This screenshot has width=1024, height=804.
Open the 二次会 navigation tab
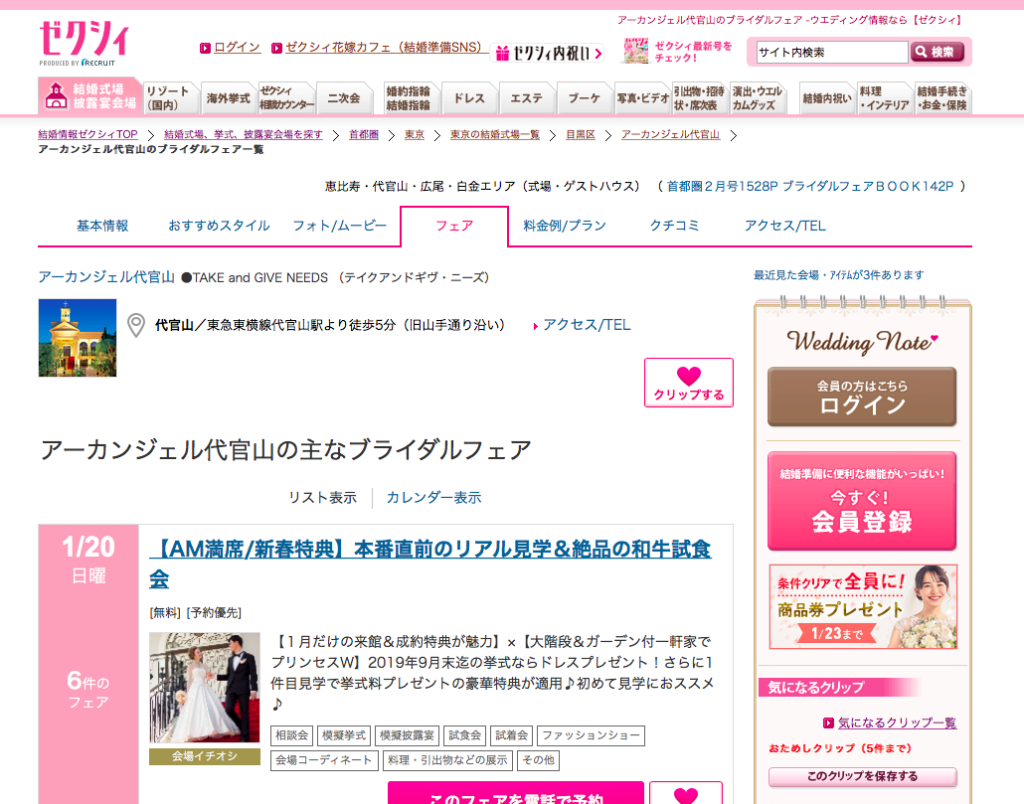[344, 98]
